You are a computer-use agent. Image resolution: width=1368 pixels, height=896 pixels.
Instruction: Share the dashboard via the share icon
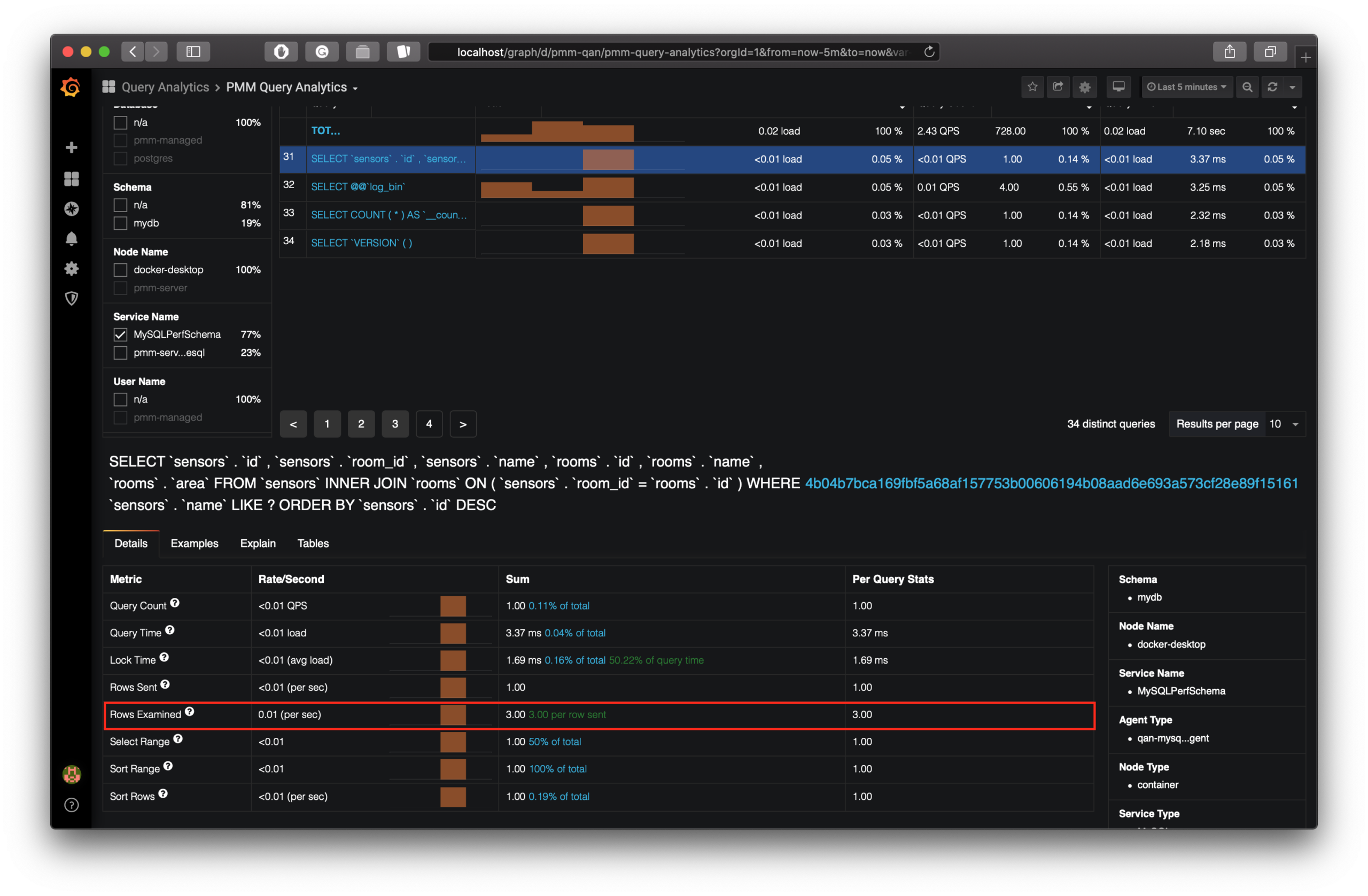[x=1058, y=87]
